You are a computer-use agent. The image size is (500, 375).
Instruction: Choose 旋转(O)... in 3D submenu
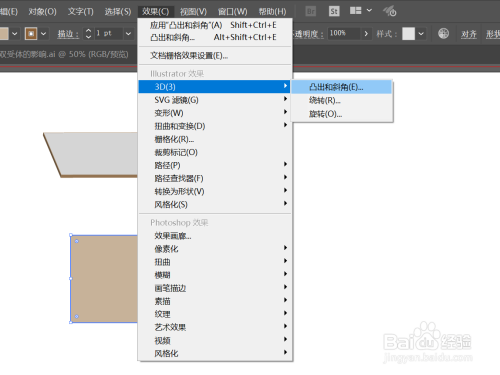pyautogui.click(x=342, y=114)
